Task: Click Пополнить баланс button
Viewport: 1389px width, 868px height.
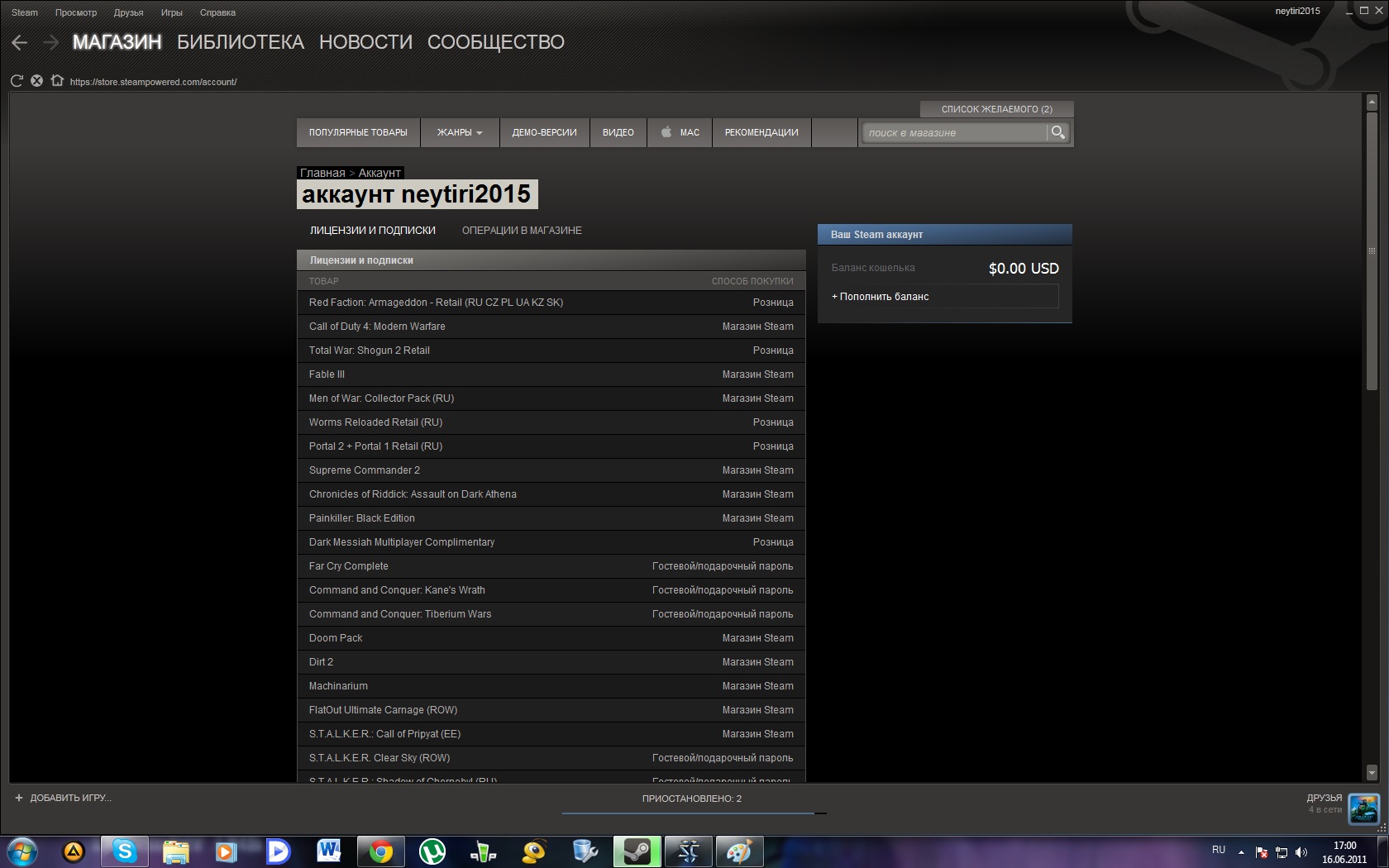Action: coord(945,297)
